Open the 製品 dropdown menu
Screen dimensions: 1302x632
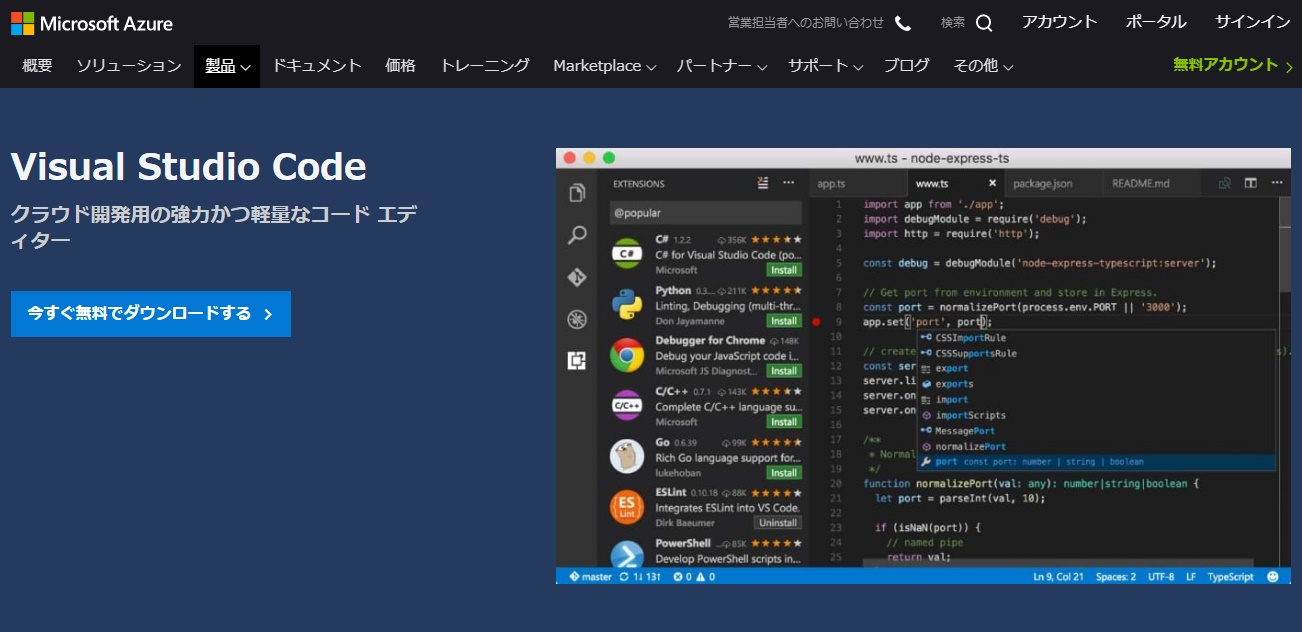(227, 65)
